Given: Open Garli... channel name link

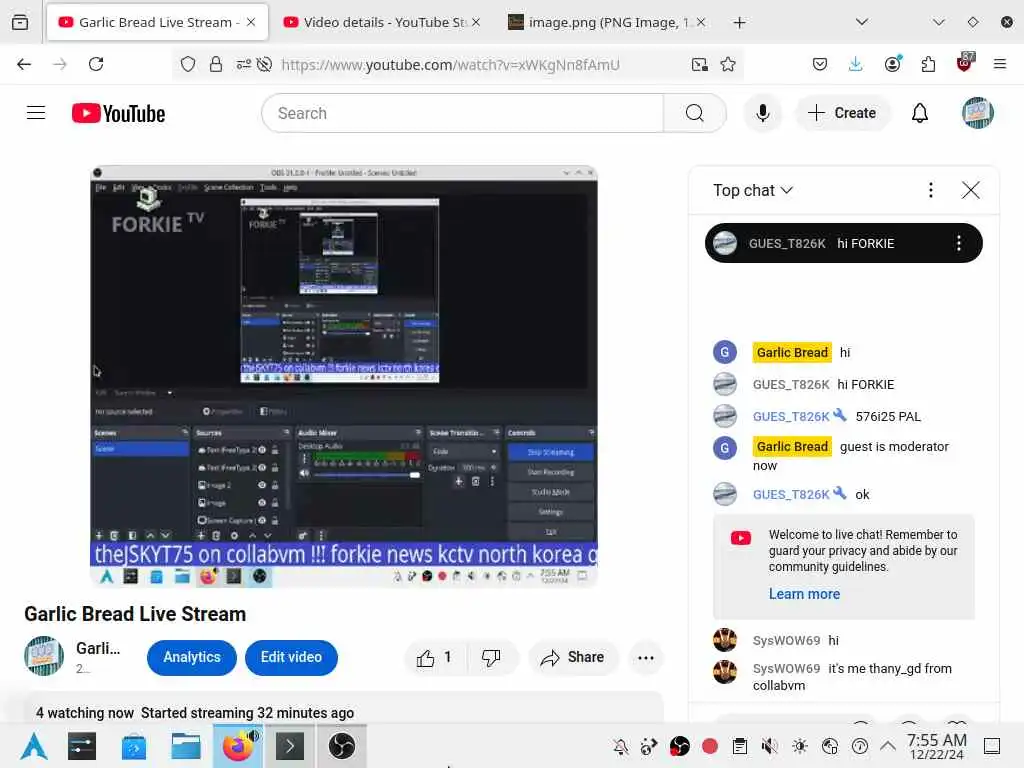Looking at the screenshot, I should click(98, 648).
